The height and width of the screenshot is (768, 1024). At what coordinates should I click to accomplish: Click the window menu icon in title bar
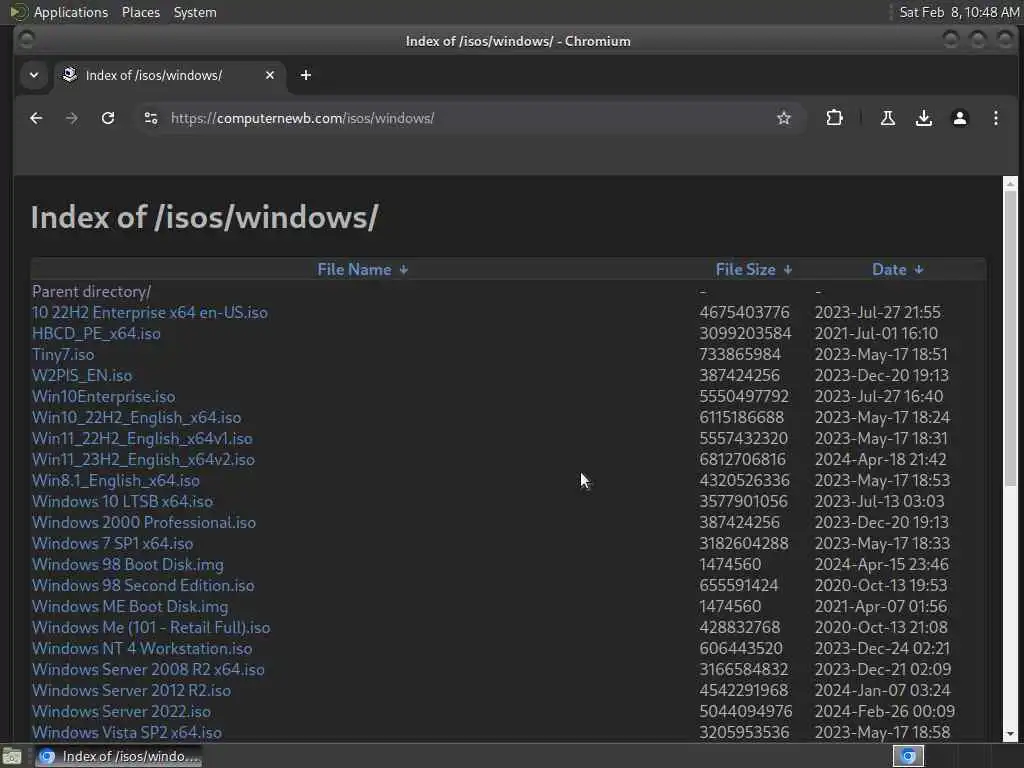[26, 40]
